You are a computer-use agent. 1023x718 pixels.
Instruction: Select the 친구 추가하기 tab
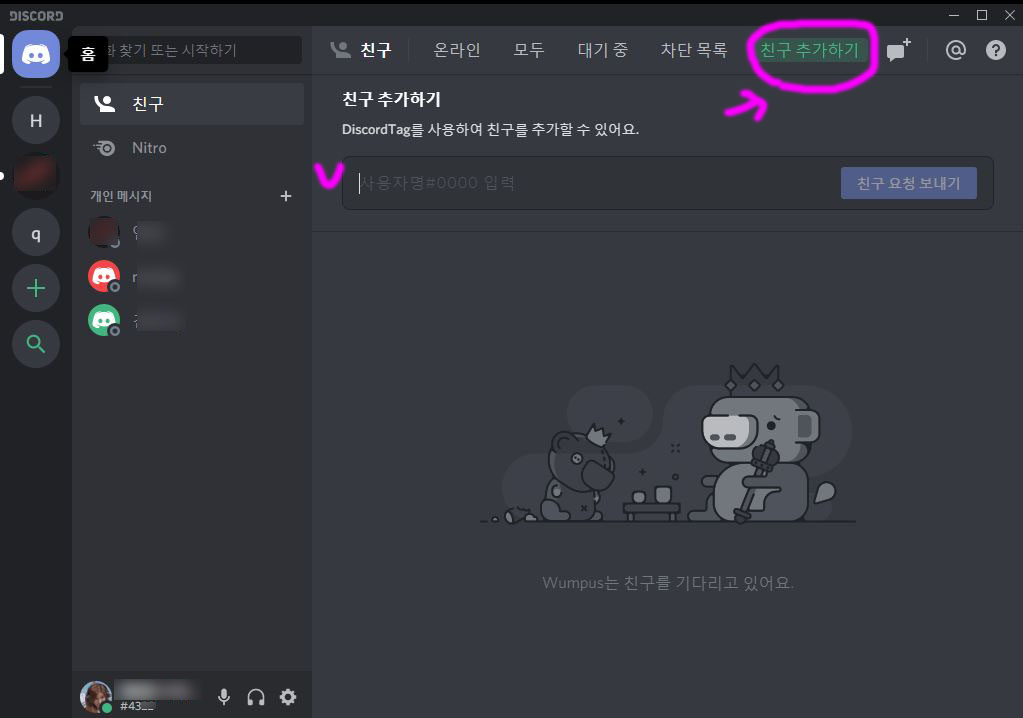pyautogui.click(x=810, y=50)
